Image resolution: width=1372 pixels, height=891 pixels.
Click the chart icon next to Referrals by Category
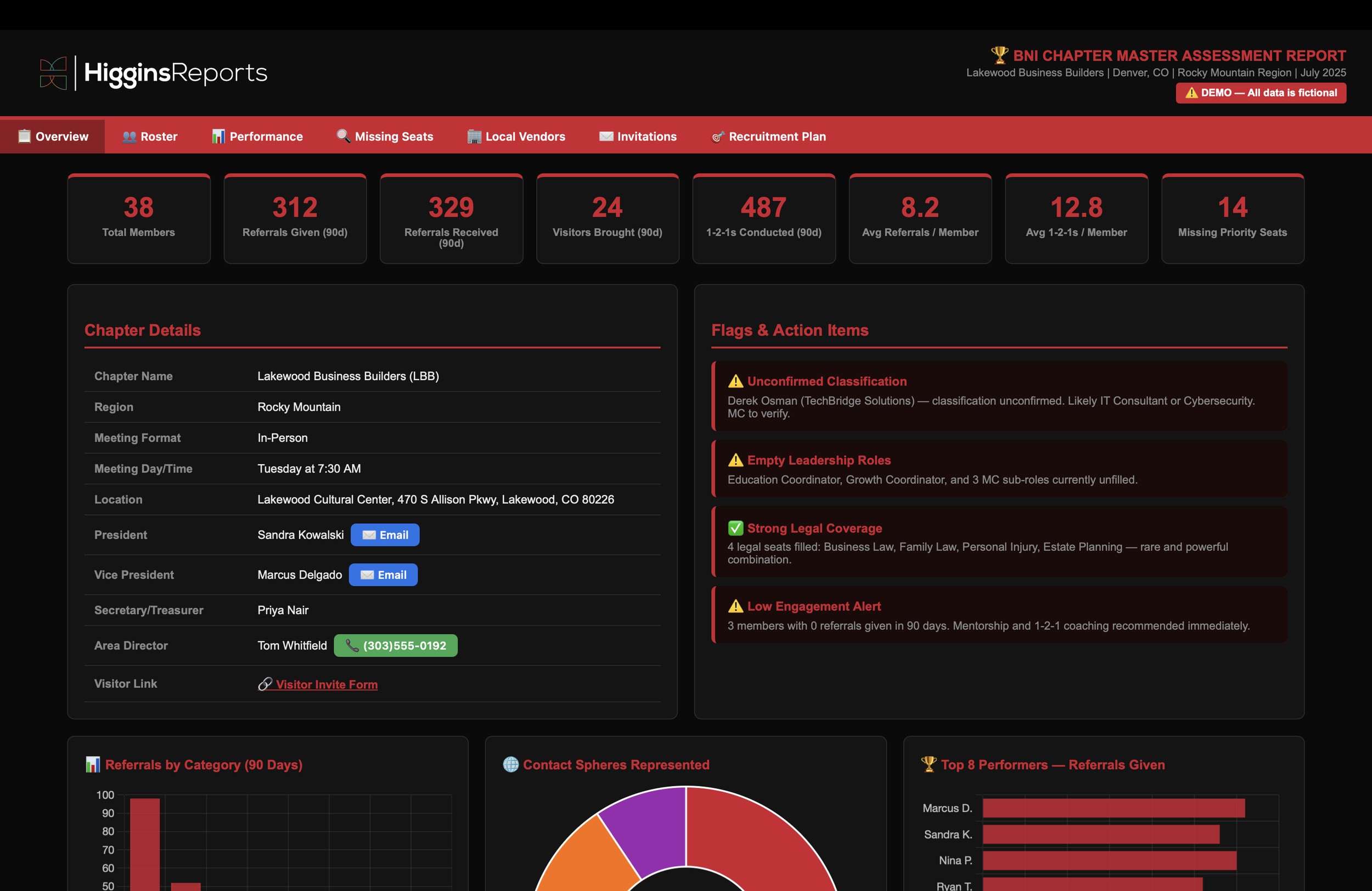(x=92, y=764)
